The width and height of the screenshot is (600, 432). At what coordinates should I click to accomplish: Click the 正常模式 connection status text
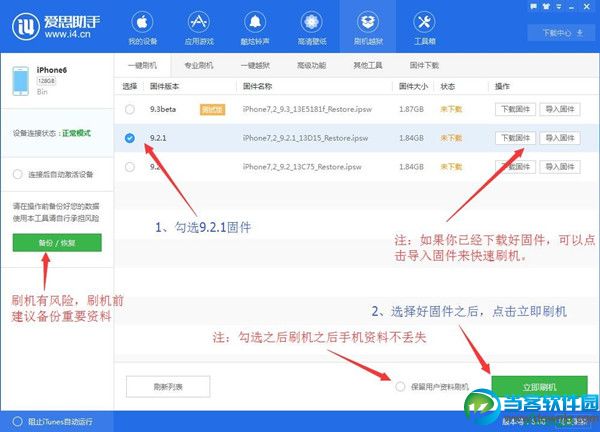77,133
